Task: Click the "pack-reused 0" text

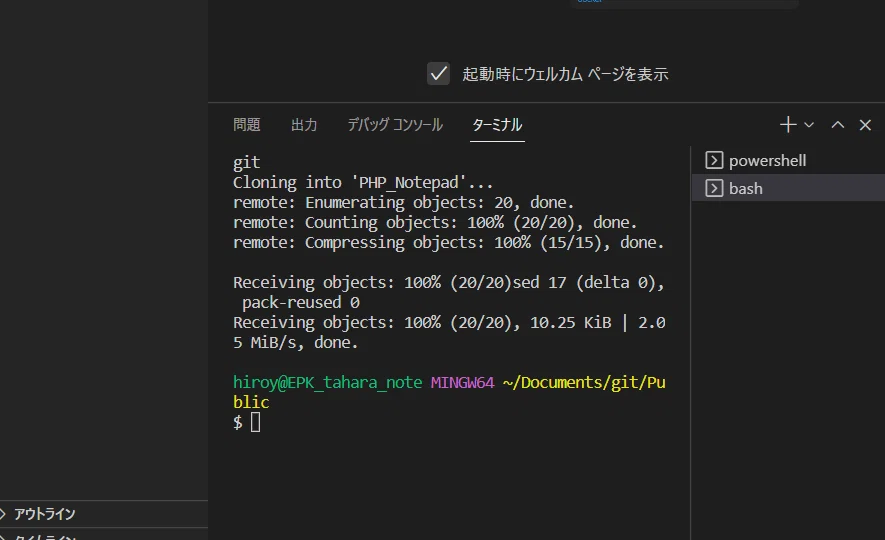Action: [301, 302]
